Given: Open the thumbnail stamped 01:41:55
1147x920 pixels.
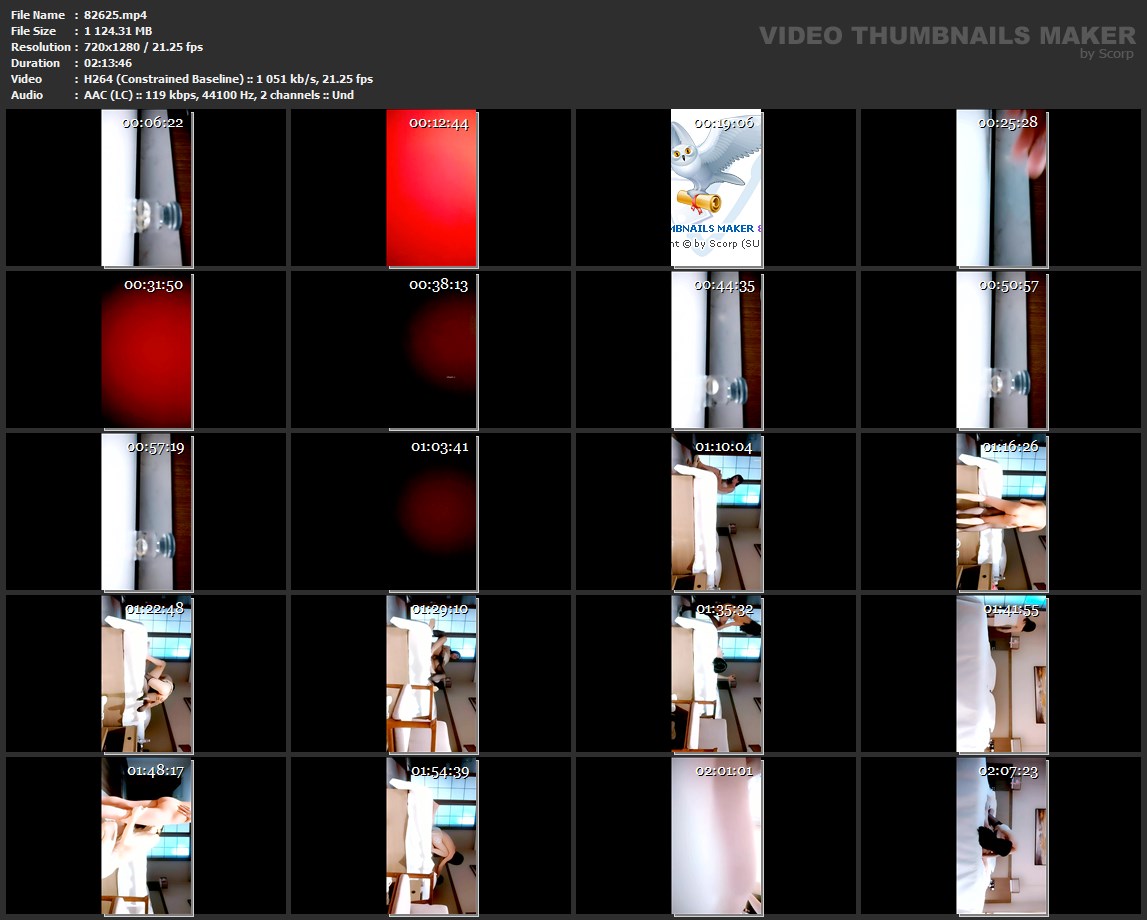Looking at the screenshot, I should tap(1001, 674).
